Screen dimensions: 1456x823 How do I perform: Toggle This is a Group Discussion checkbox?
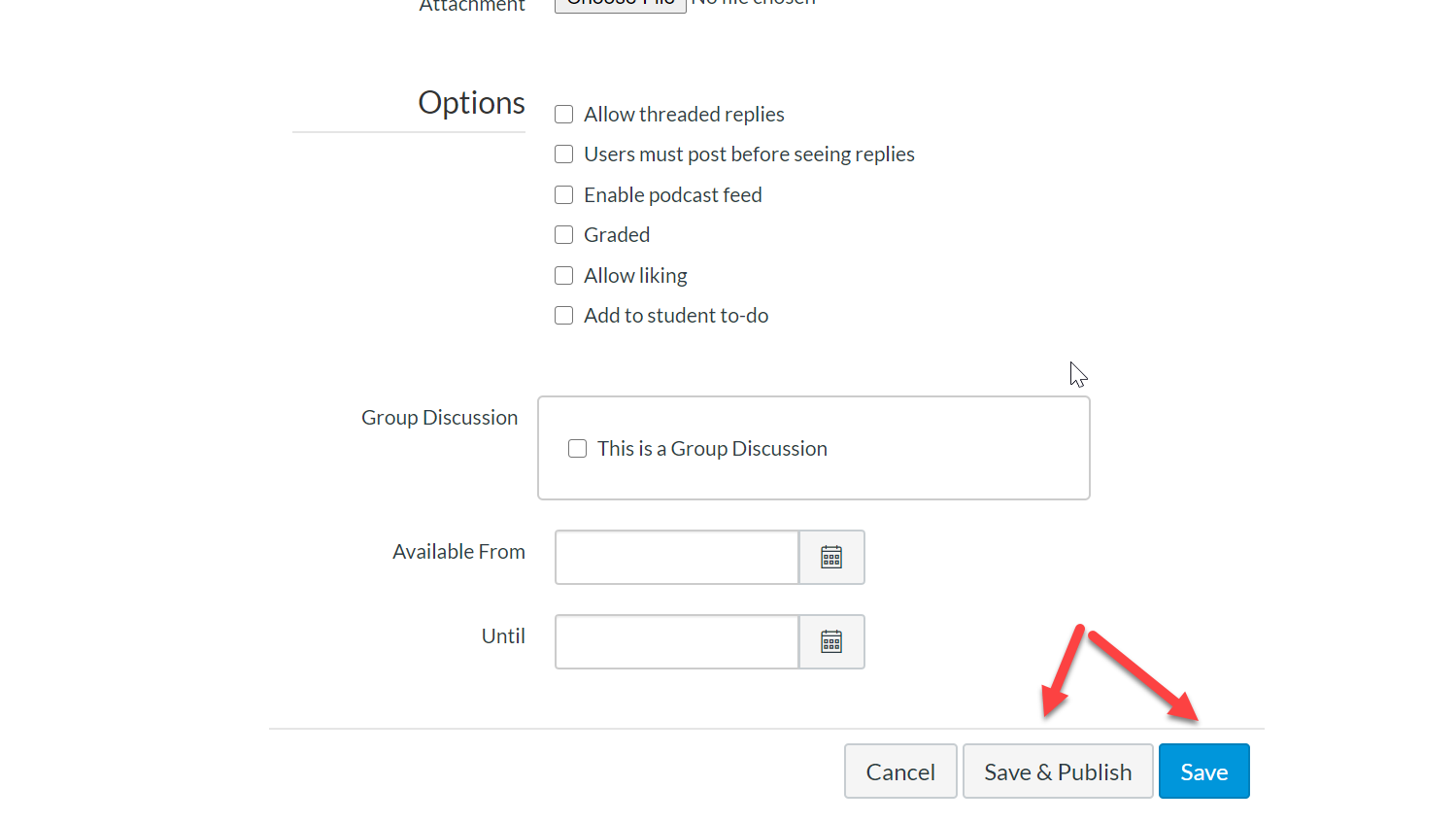click(x=578, y=449)
